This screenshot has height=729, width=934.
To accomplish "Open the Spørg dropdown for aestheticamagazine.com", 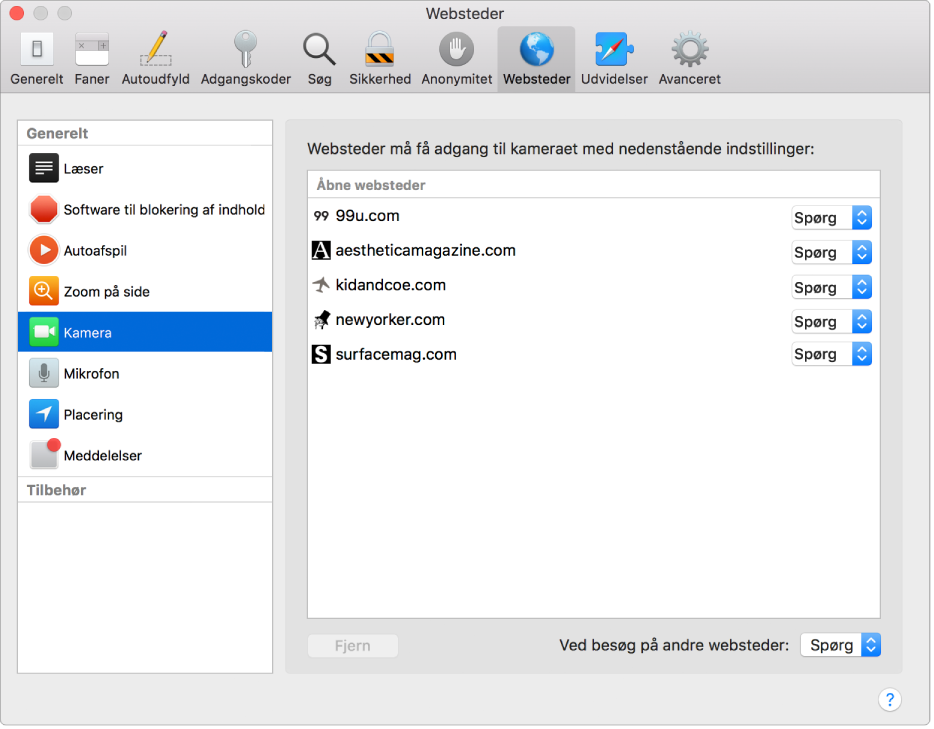I will [x=832, y=253].
